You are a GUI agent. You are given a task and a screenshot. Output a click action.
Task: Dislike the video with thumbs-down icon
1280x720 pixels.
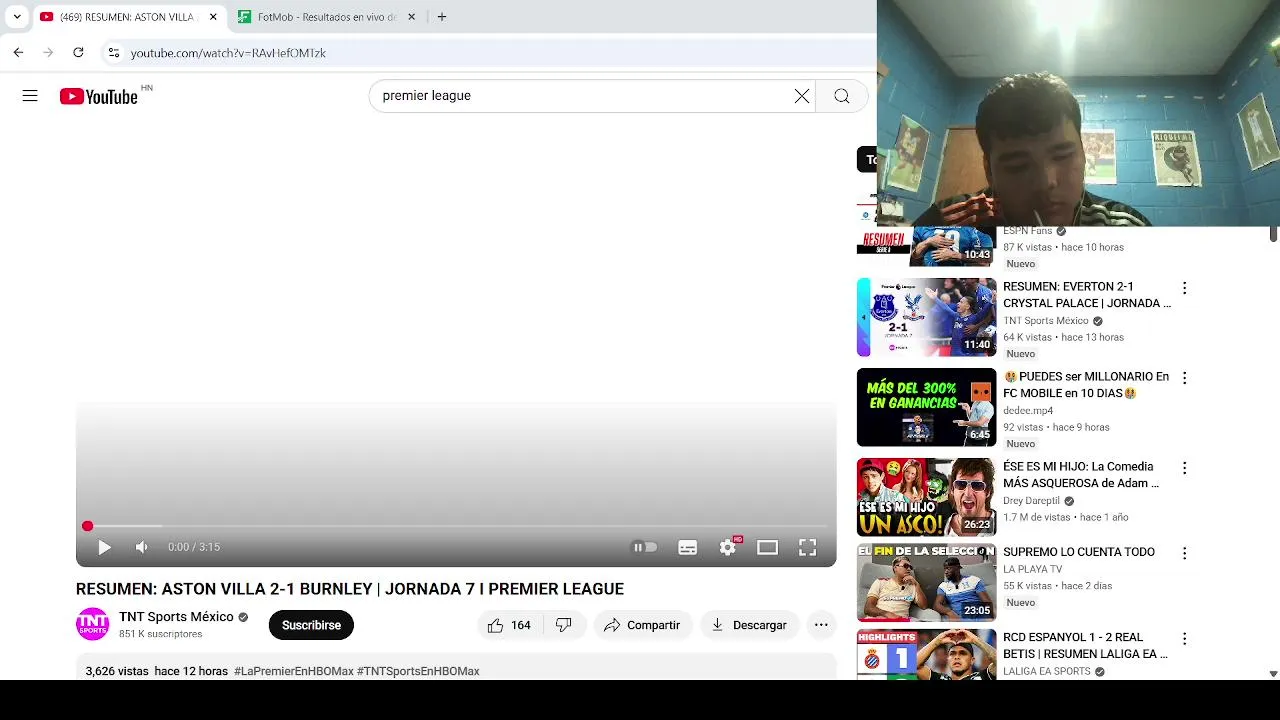coord(564,625)
